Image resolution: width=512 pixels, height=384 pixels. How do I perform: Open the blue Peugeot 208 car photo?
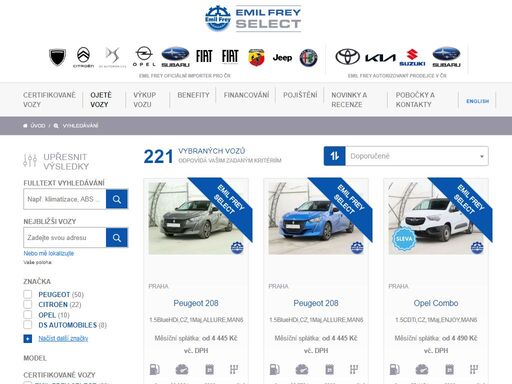pos(316,218)
